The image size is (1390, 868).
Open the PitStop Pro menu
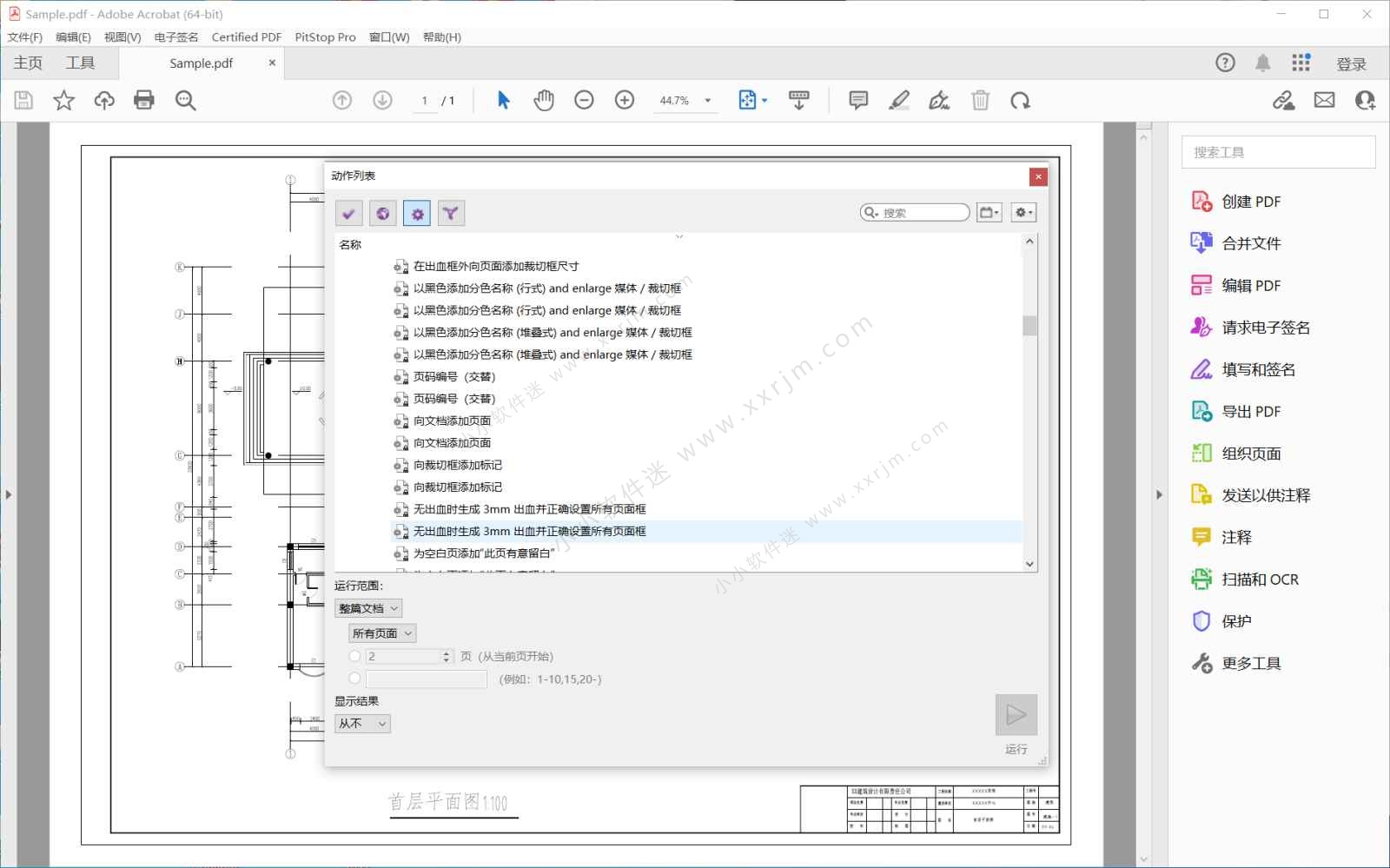pyautogui.click(x=325, y=37)
